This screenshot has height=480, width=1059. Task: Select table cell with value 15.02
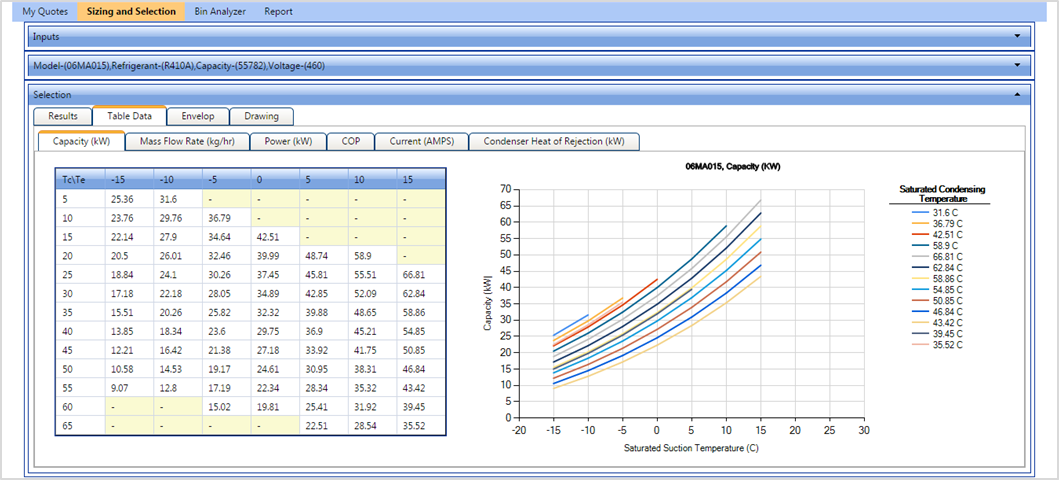(x=226, y=407)
